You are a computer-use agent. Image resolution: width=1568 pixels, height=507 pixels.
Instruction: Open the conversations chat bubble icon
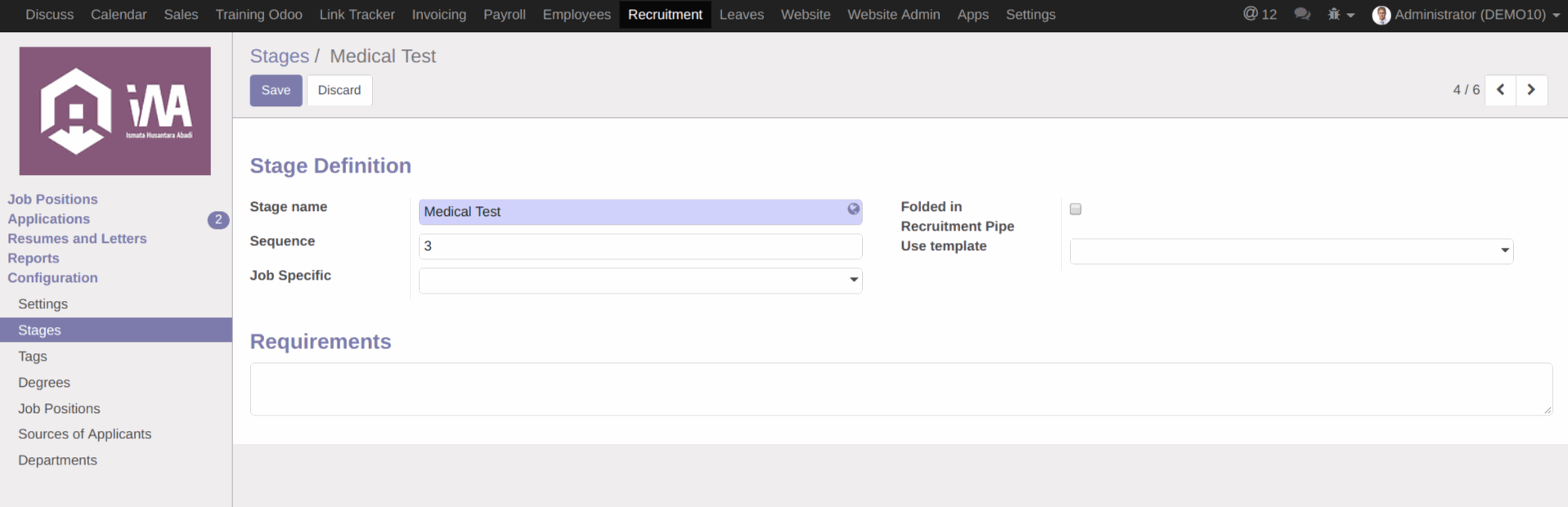(1302, 15)
